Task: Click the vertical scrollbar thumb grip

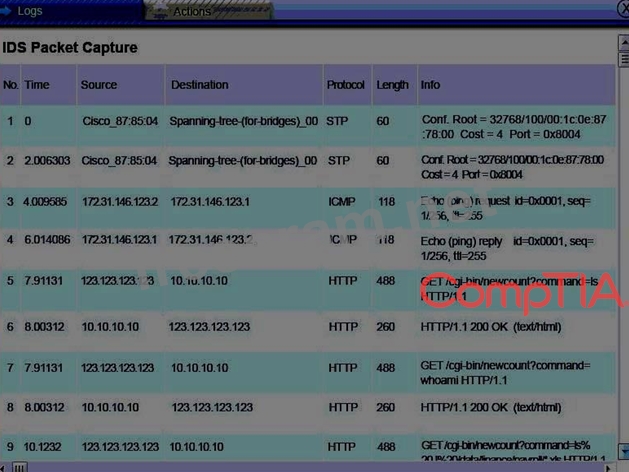Action: point(624,59)
